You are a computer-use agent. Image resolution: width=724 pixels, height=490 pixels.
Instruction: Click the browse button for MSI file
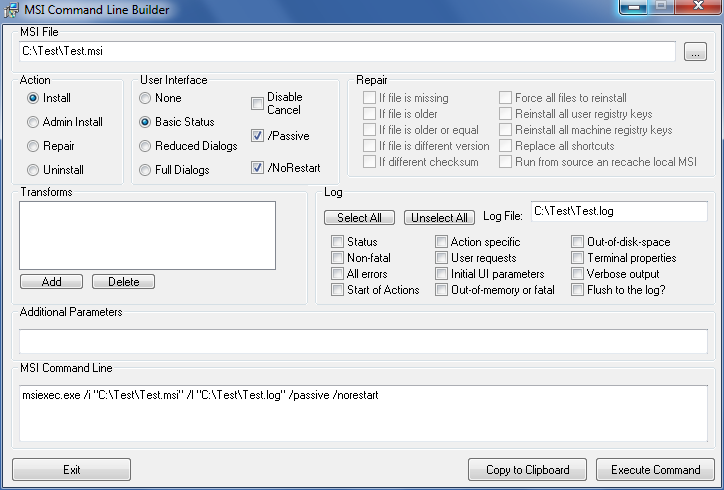click(x=696, y=52)
